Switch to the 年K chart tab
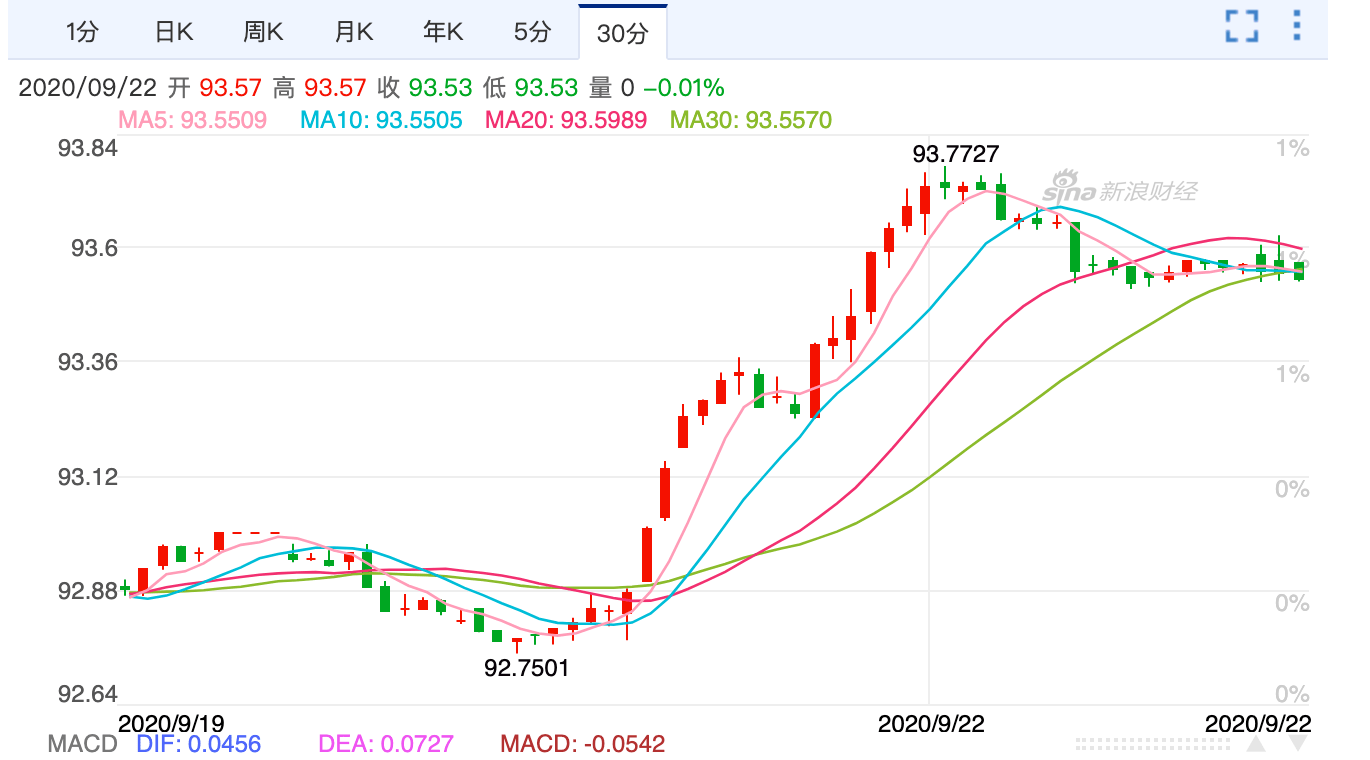Image resolution: width=1370 pixels, height=760 pixels. pos(443,32)
